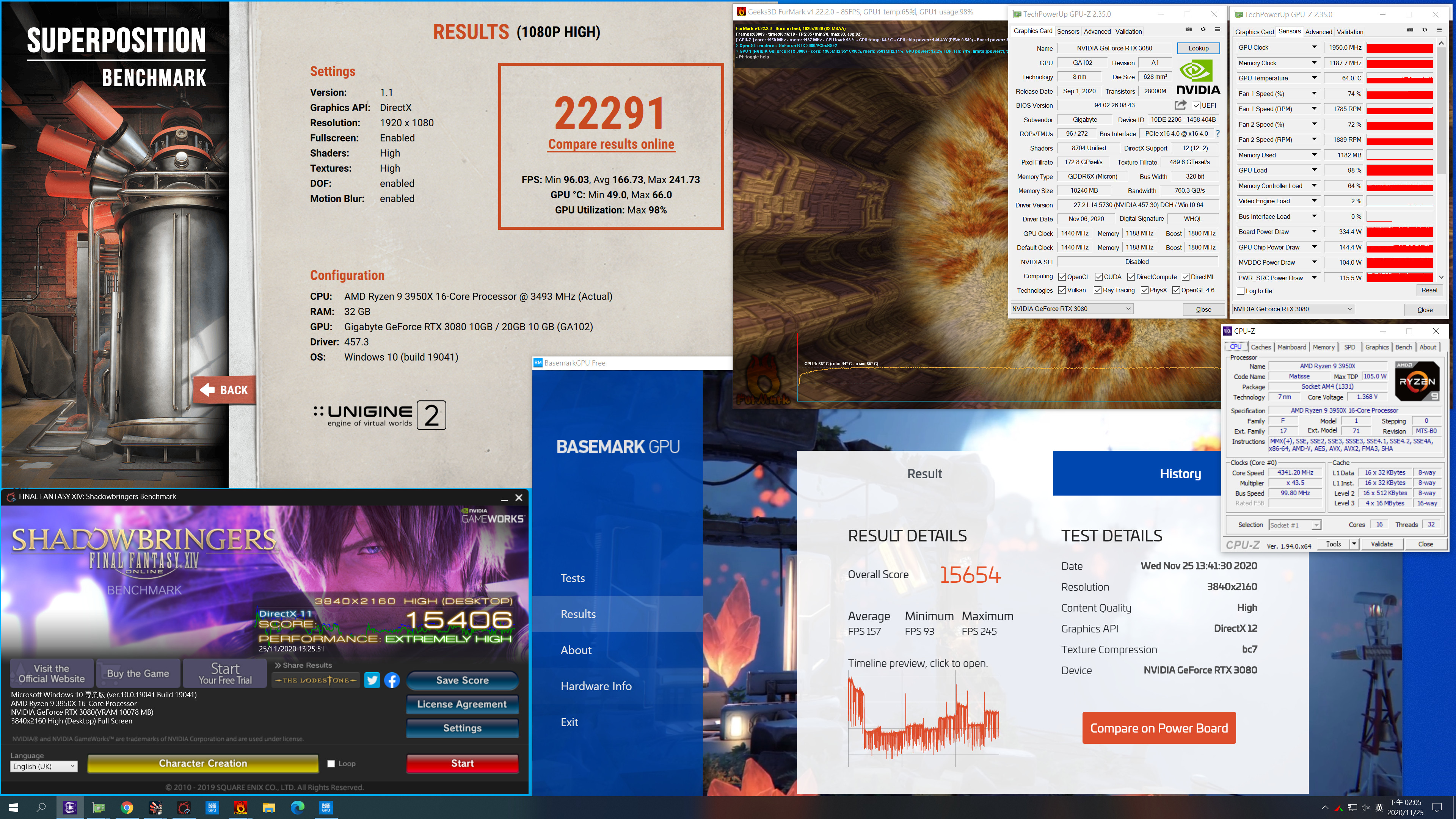Share the FFXIV score on Facebook

point(392,680)
